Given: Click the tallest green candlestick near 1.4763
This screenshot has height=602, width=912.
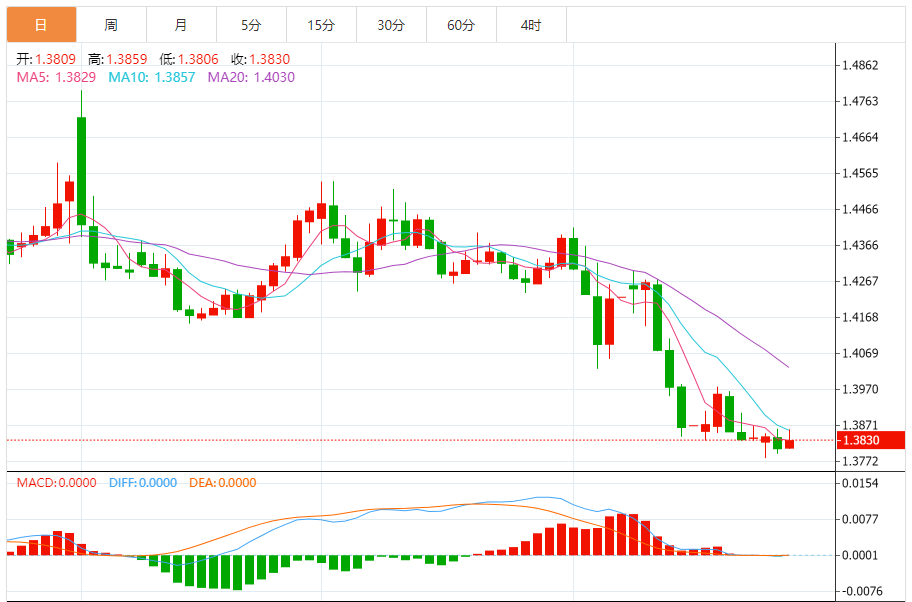Looking at the screenshot, I should click(81, 171).
